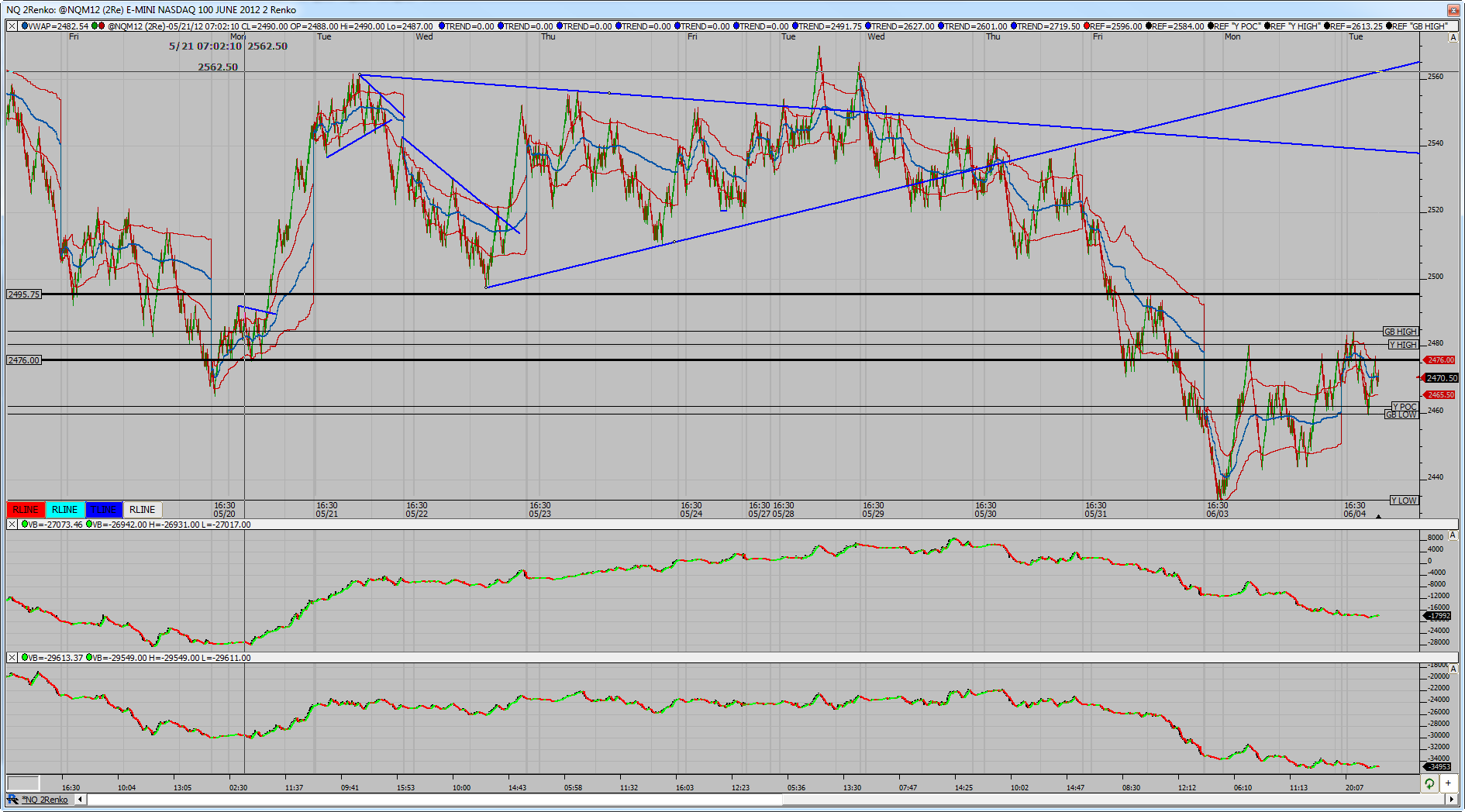Click the green refresh icon at bottom right

click(1429, 783)
